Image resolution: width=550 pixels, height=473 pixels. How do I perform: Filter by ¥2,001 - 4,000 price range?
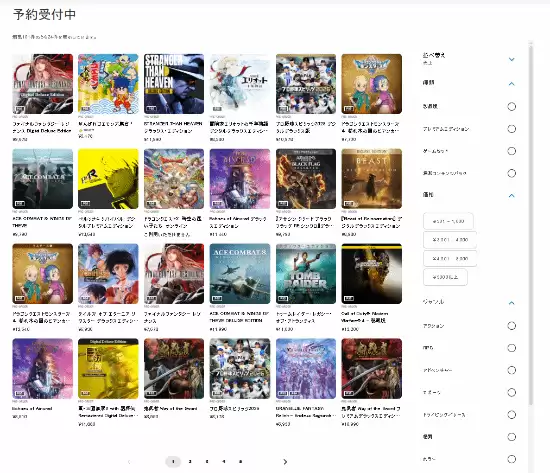[x=450, y=240]
